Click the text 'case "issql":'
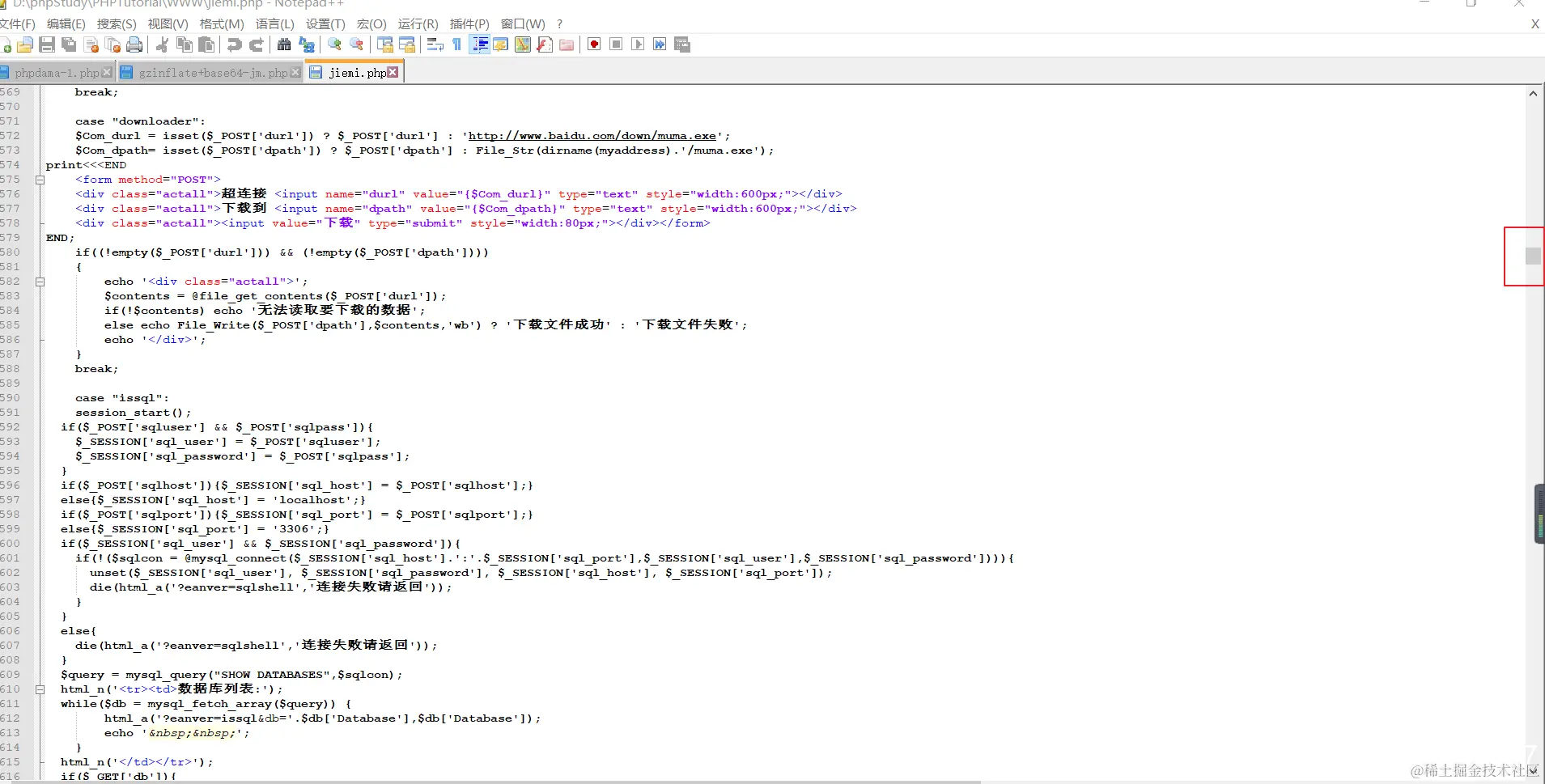Image resolution: width=1545 pixels, height=784 pixels. 122,398
